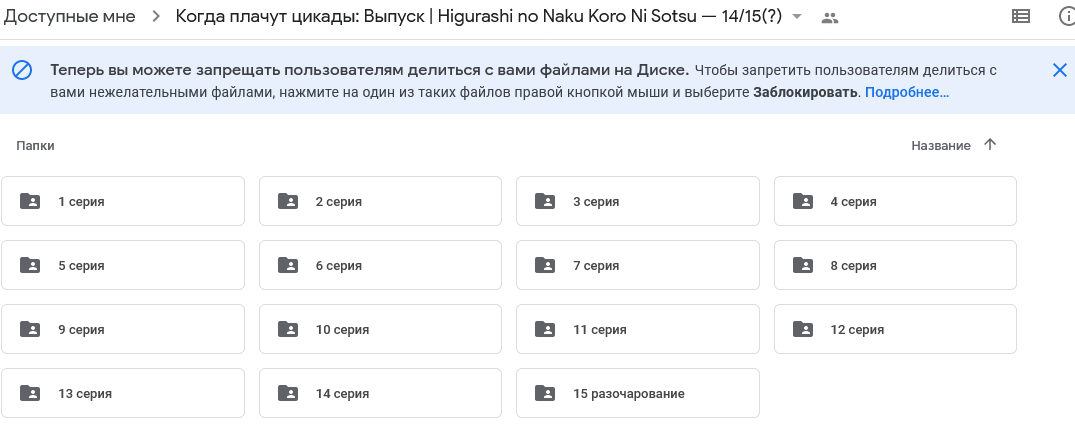Click the folder icon of 8 серия

(x=803, y=265)
